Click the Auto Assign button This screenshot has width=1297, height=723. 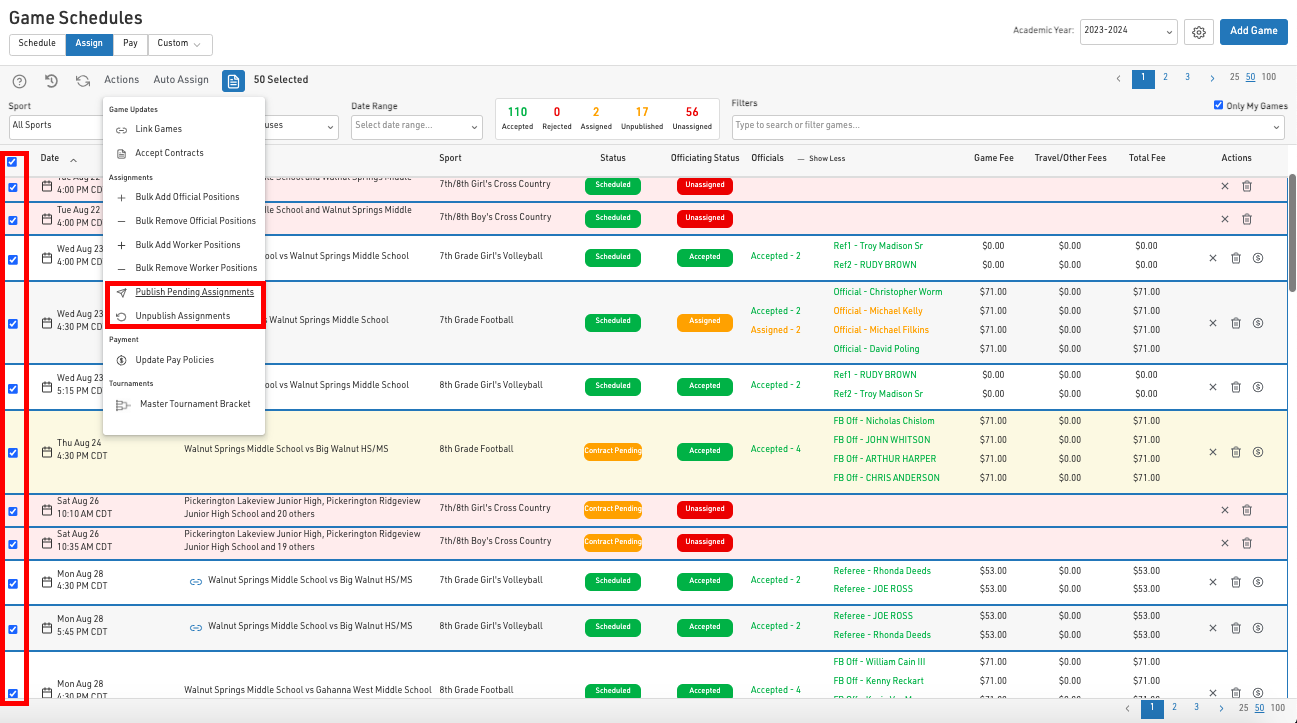coord(181,80)
